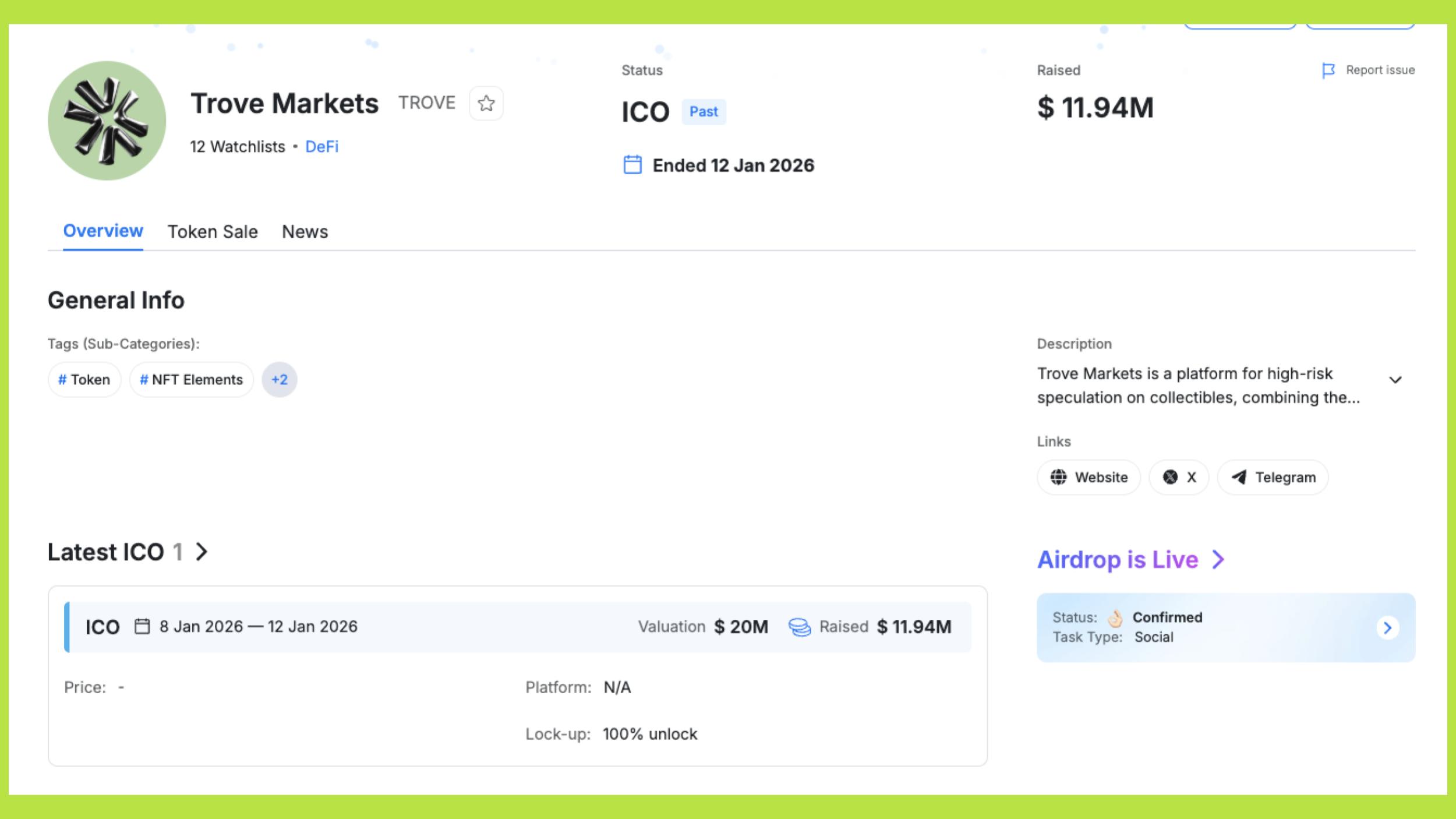Click the # Token tag chip
This screenshot has height=819, width=1456.
point(84,380)
